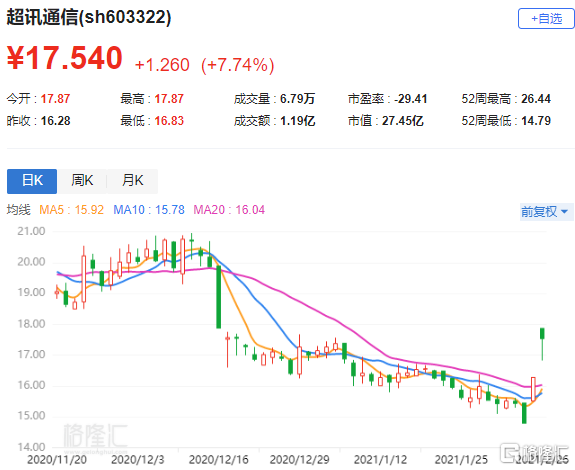This screenshot has width=575, height=470.
Task: Click the 21.00 y-axis label
Action: [31, 231]
